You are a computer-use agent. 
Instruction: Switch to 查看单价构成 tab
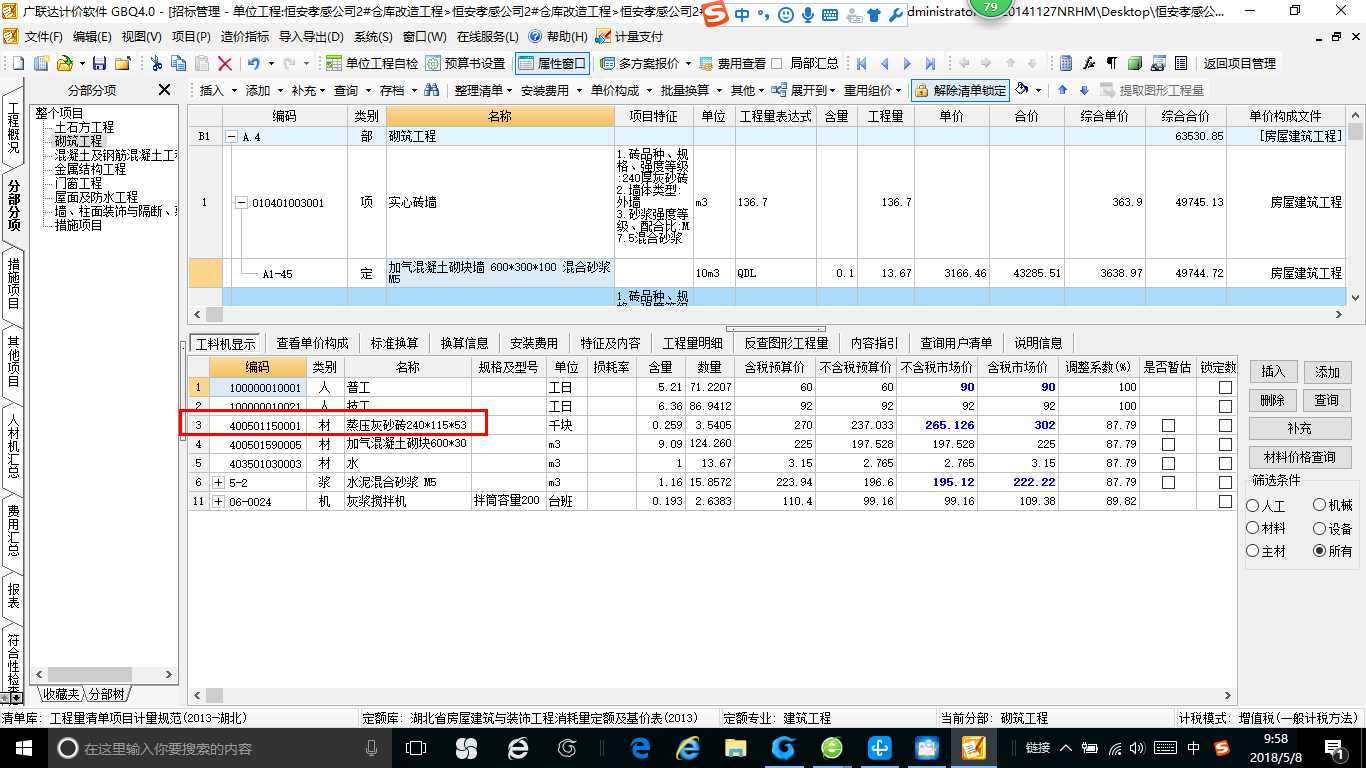tap(312, 343)
